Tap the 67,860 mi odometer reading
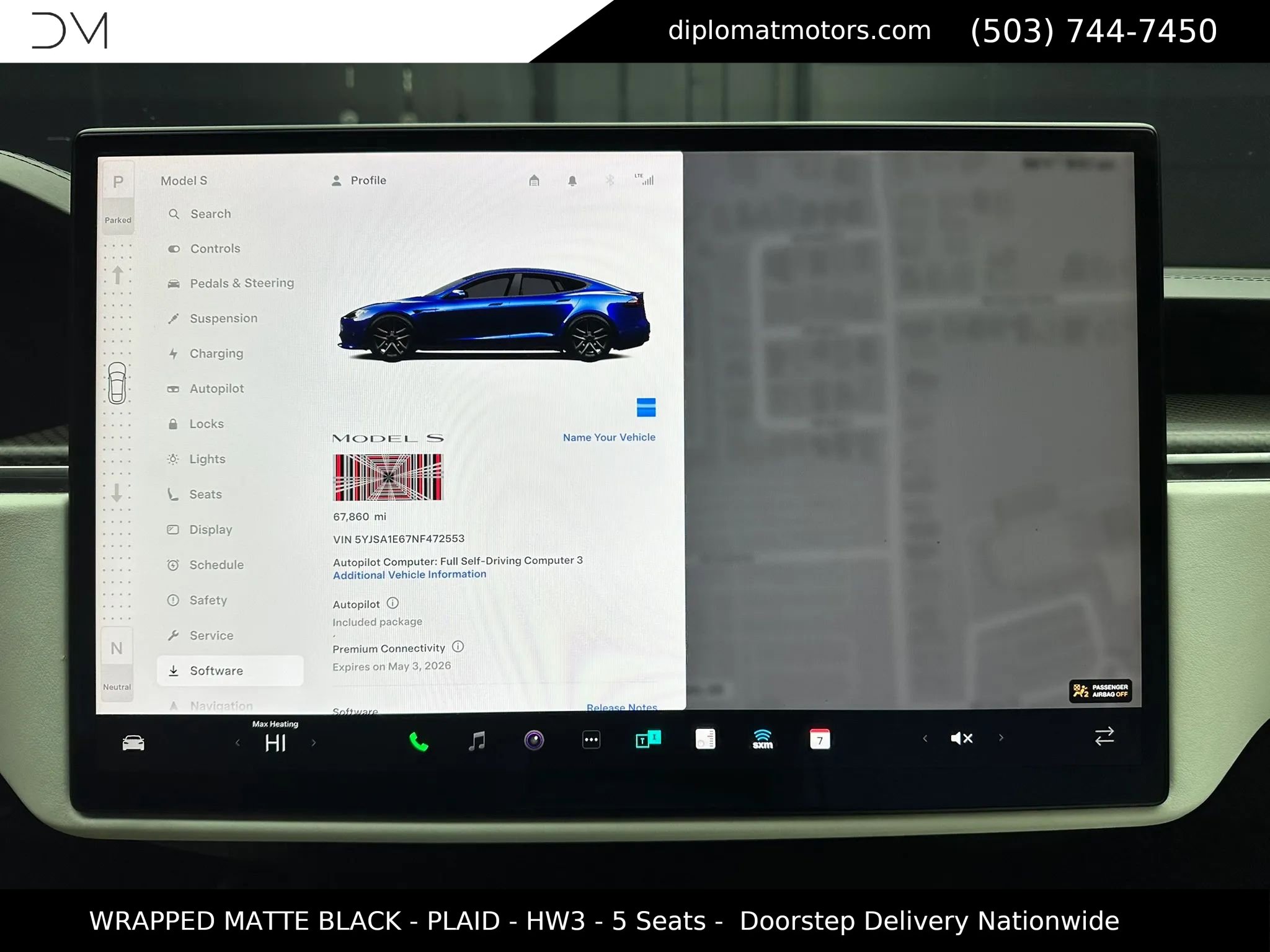 click(x=360, y=517)
